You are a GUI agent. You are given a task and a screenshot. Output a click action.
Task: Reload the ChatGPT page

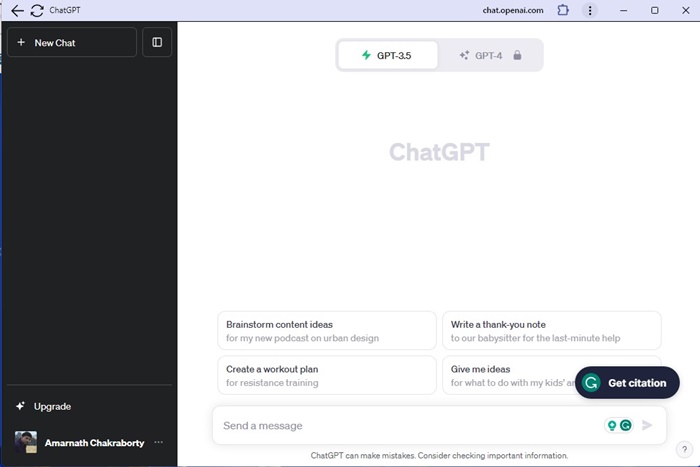tap(37, 10)
